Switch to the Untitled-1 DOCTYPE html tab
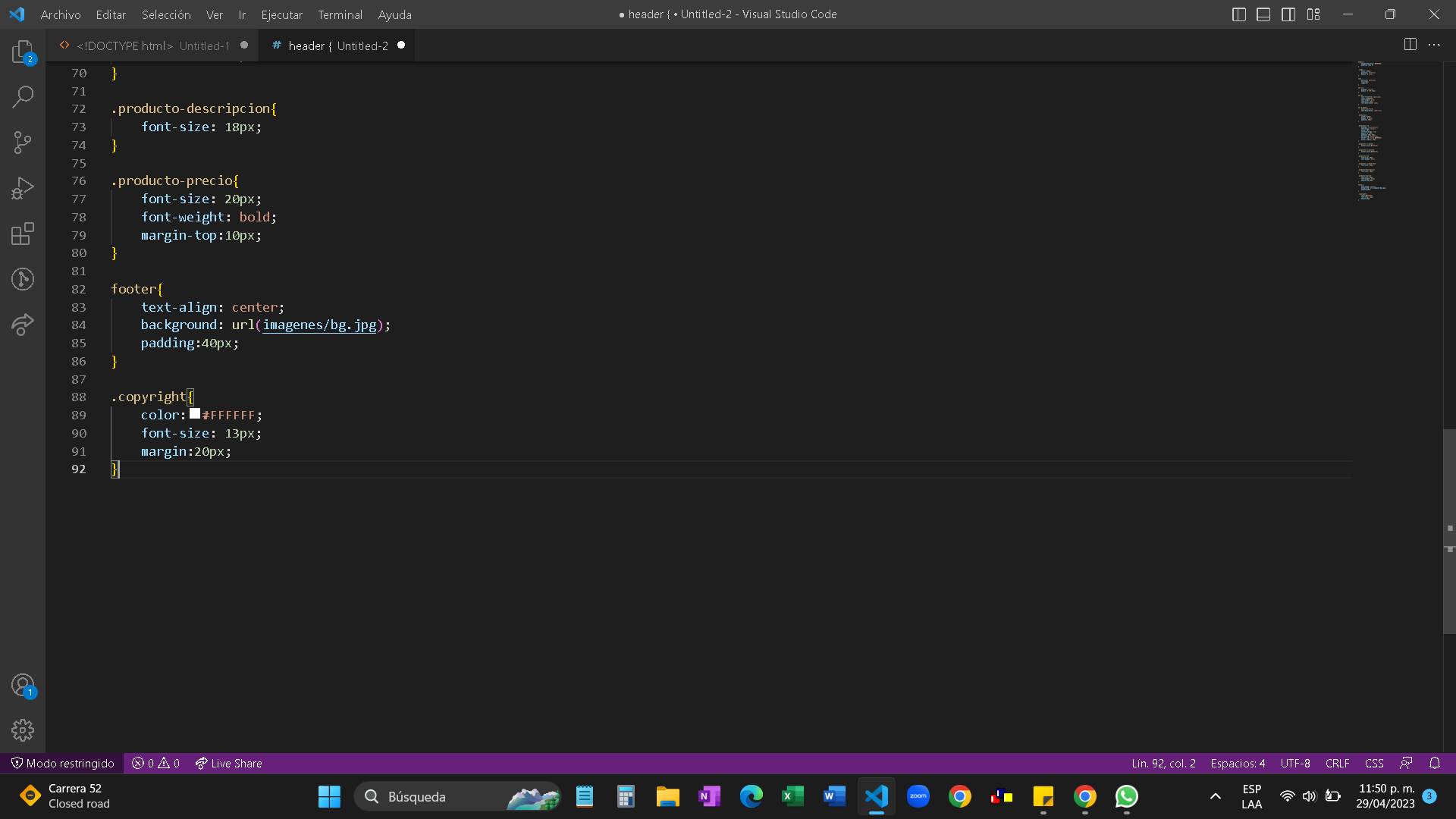Screen dimensions: 1456x819 (x=152, y=45)
